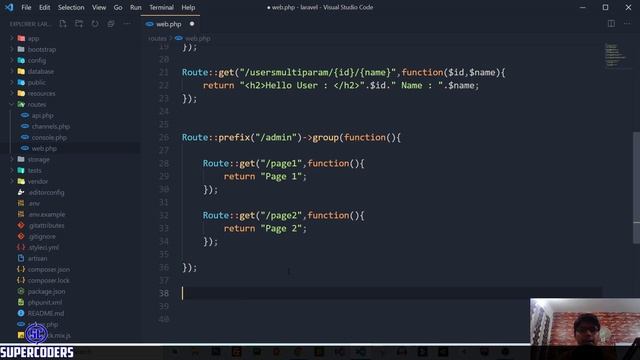Screen dimensions: 640x360
Task: Open editor more actions ellipsis menu
Action: (x=627, y=24)
